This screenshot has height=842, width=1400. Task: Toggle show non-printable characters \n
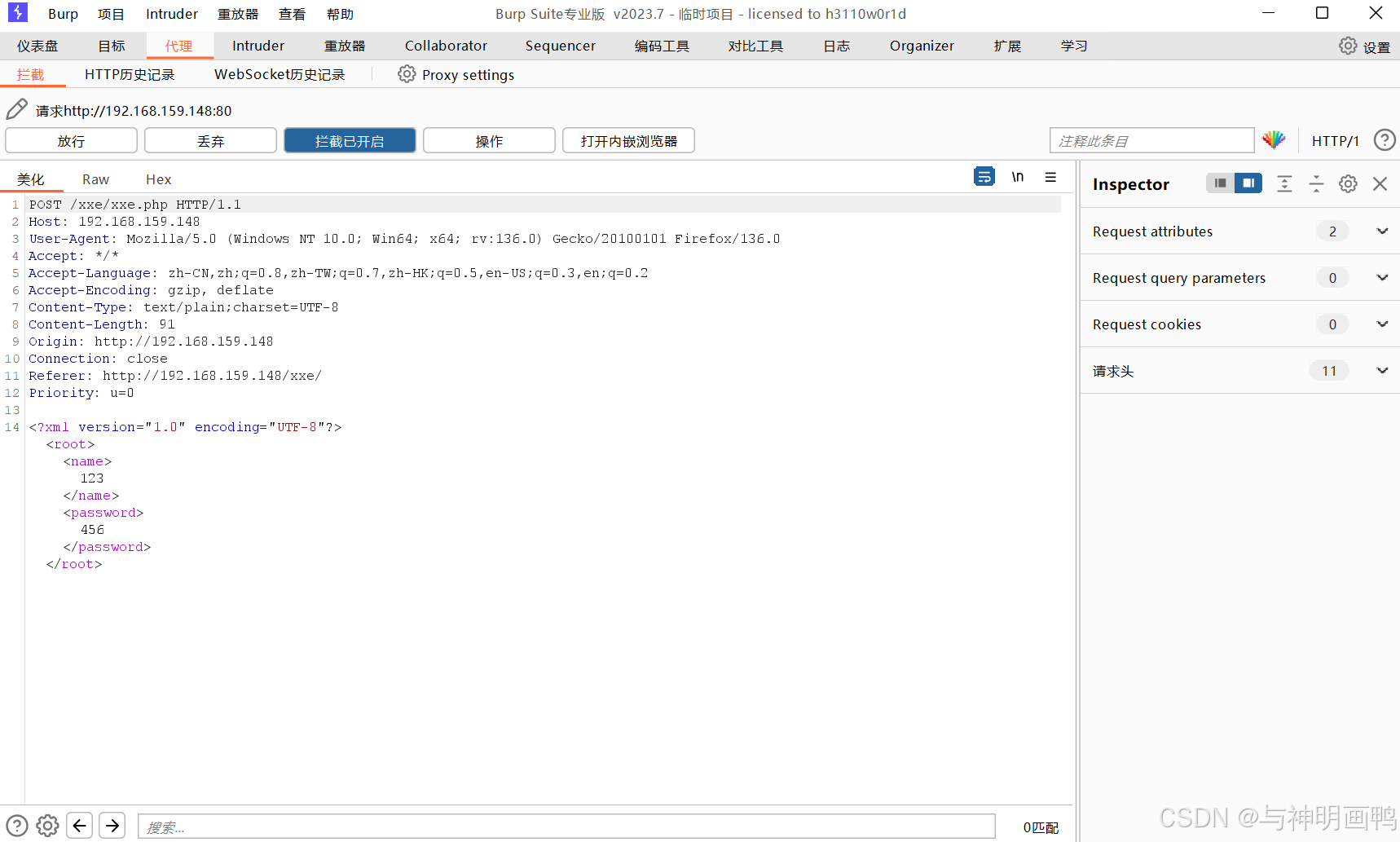coord(1018,177)
